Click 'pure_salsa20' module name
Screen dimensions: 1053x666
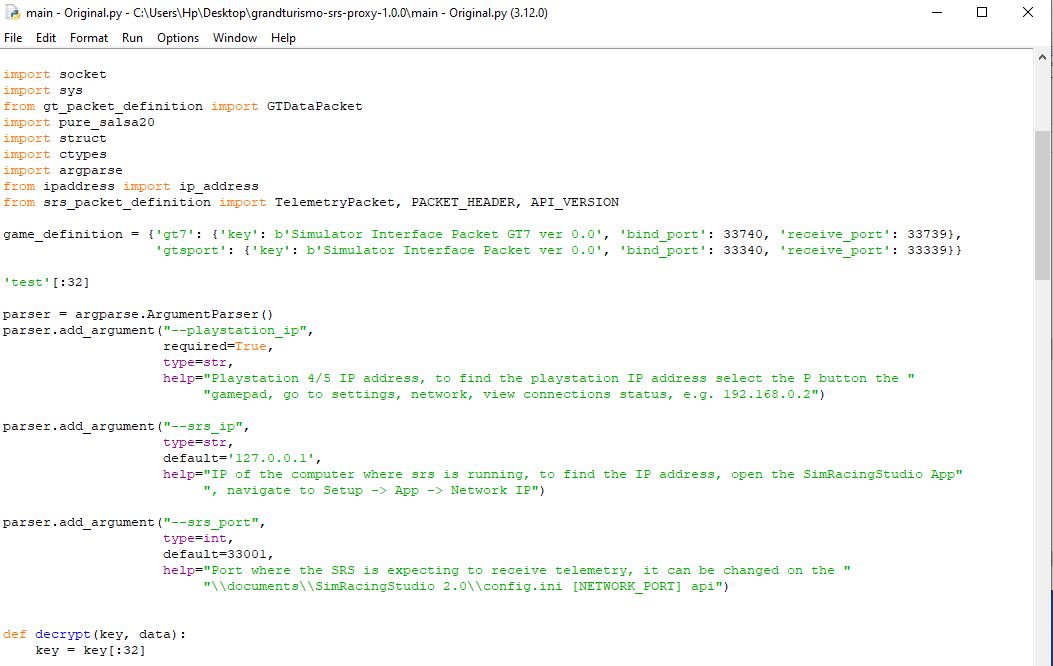[106, 122]
